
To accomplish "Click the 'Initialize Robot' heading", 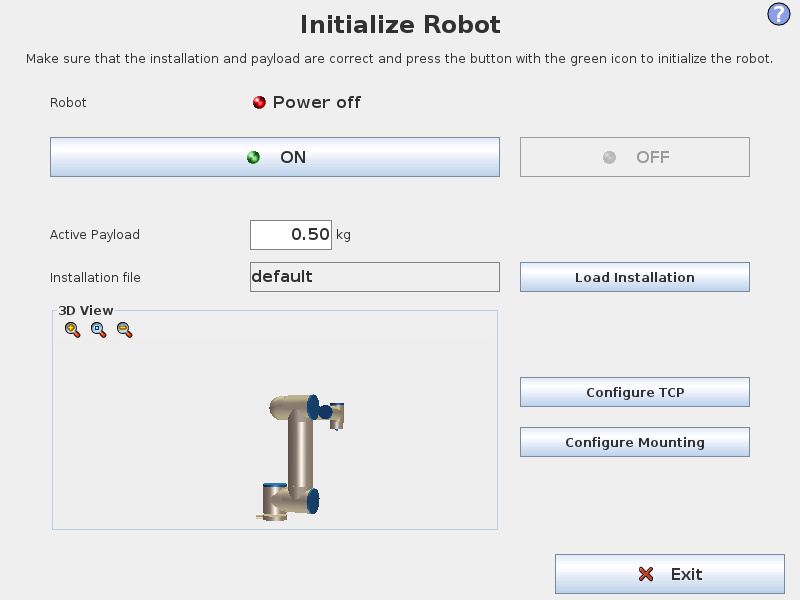I will 401,24.
